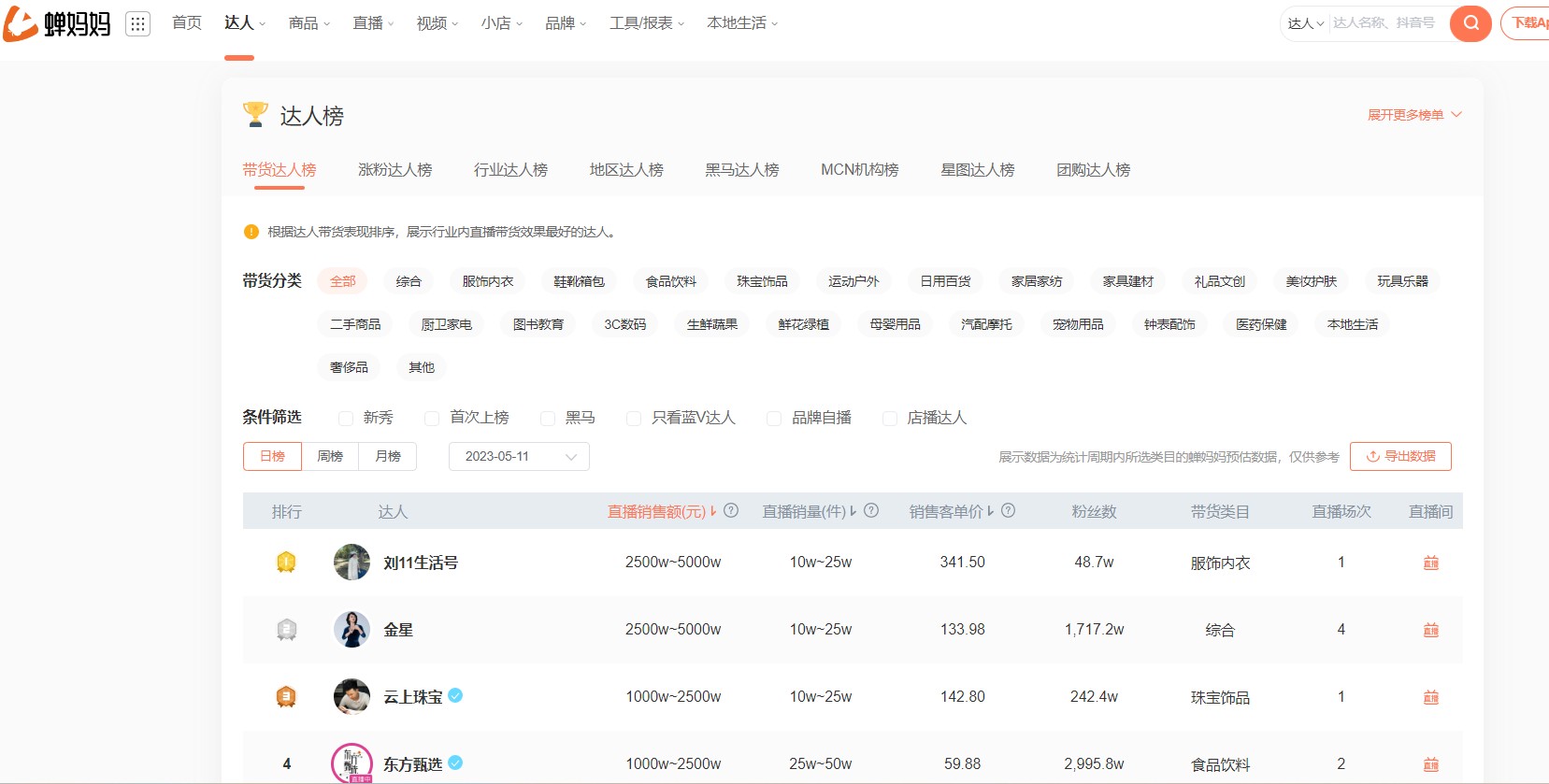The width and height of the screenshot is (1549, 784).
Task: Open 达人 nav dropdown
Action: 245,23
